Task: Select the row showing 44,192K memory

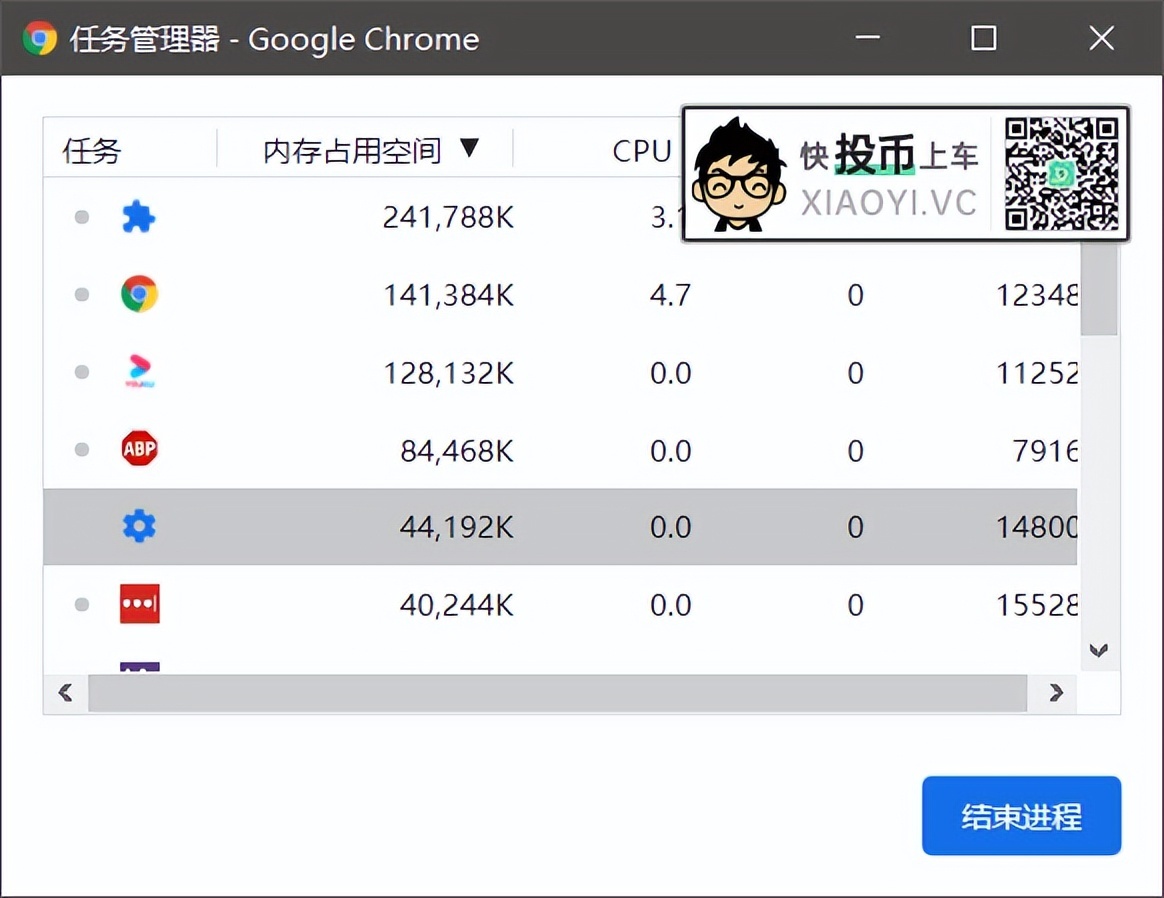Action: 500,526
